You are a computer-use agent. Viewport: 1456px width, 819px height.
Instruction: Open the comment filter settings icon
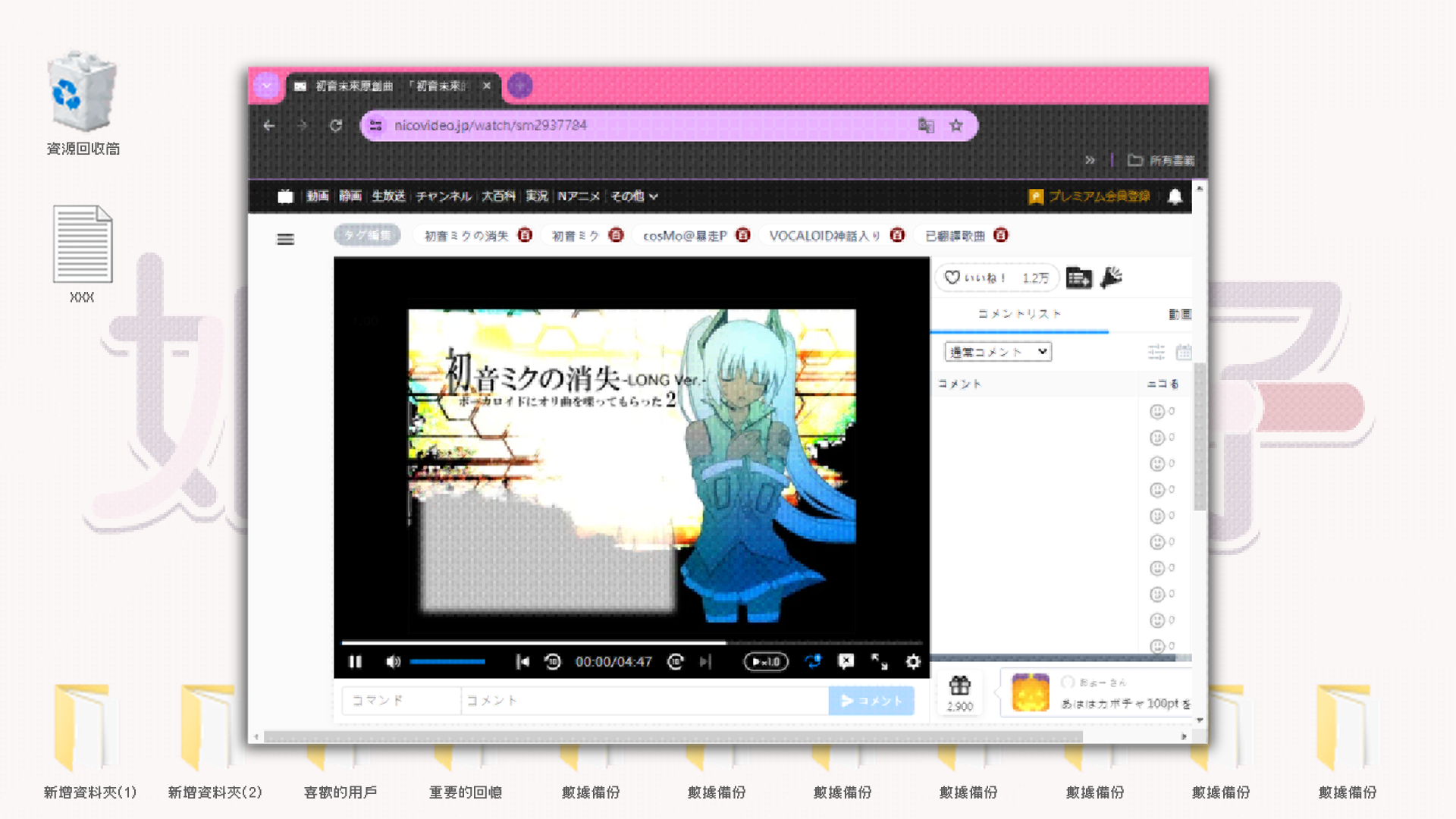coord(1156,352)
